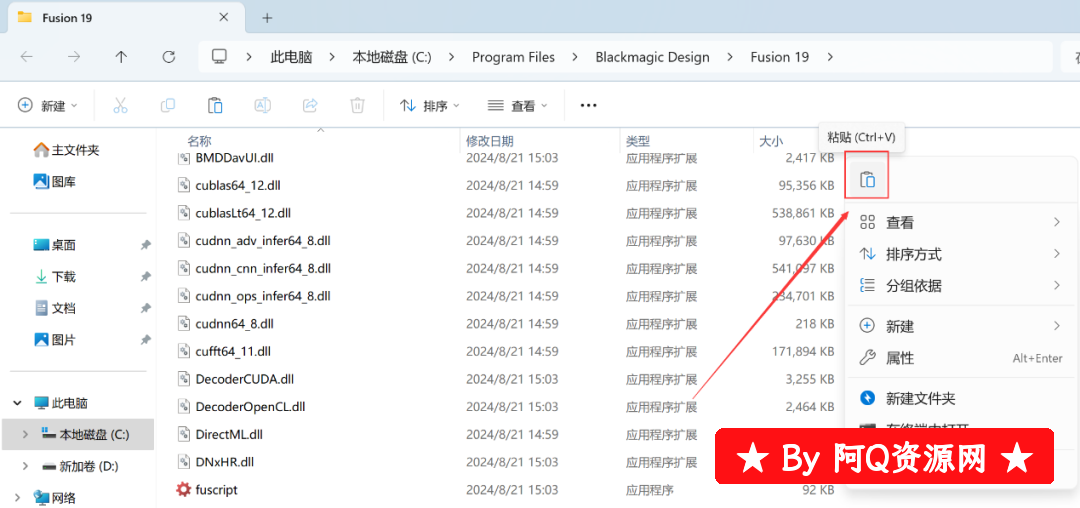Navigate to Program Files breadcrumb

pyautogui.click(x=513, y=57)
